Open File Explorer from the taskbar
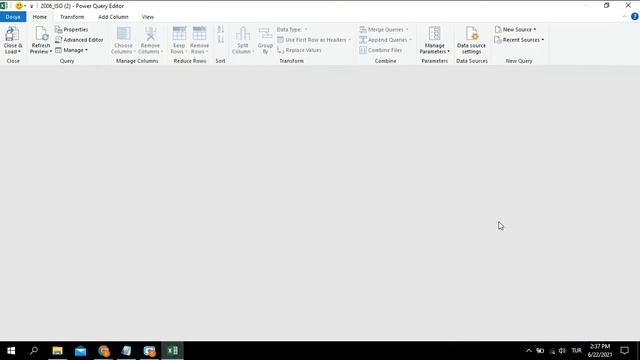This screenshot has width=640, height=360. point(58,351)
